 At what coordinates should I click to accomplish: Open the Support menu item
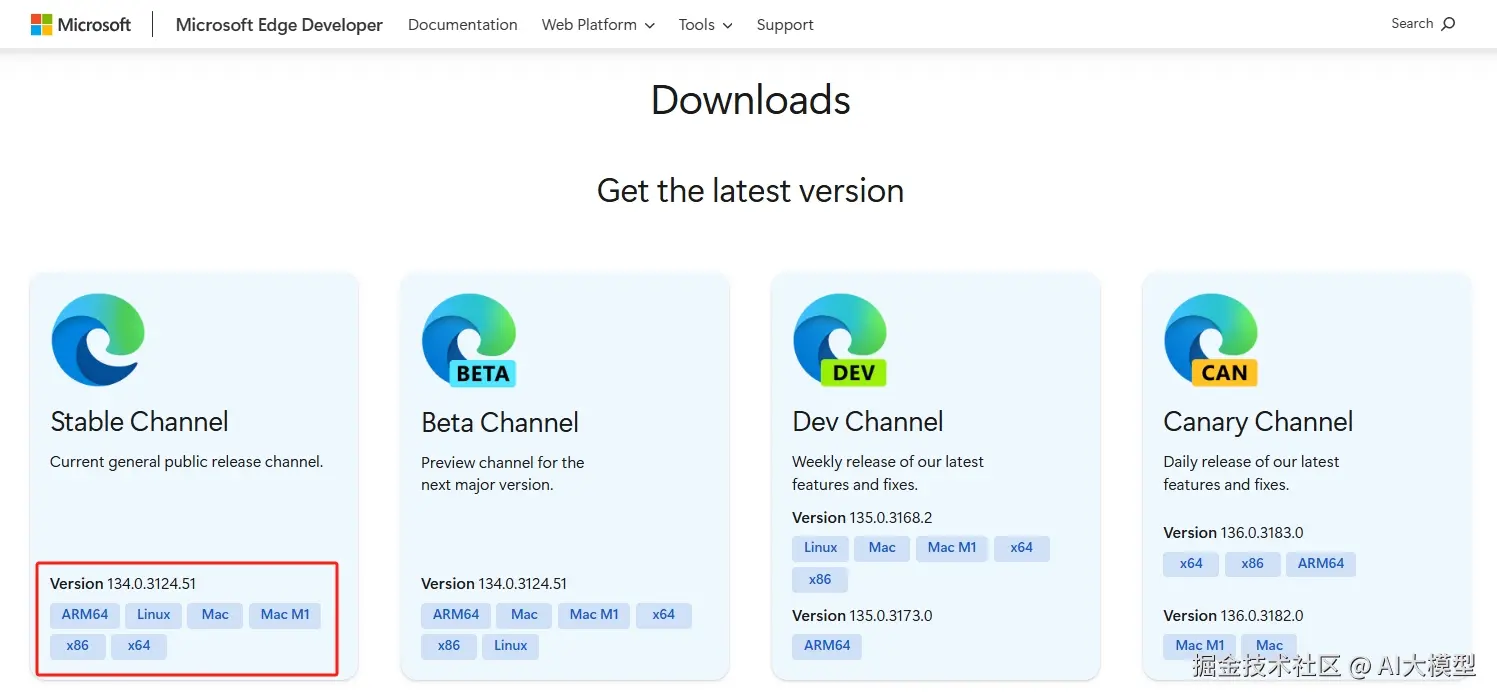[785, 25]
